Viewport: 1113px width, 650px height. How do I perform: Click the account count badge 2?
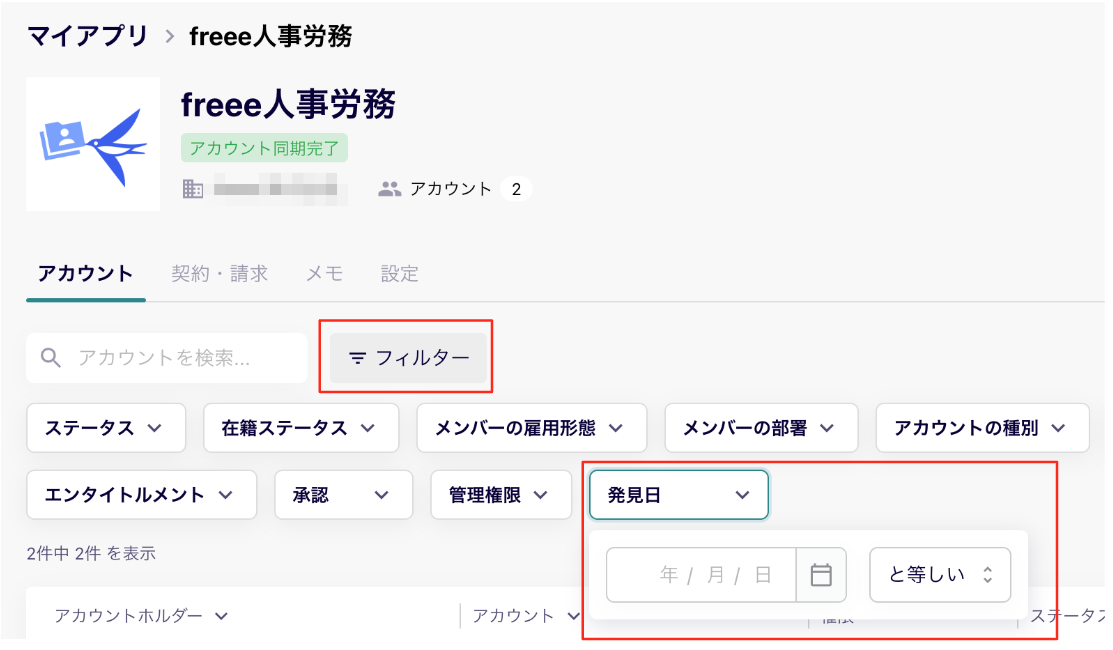point(516,189)
